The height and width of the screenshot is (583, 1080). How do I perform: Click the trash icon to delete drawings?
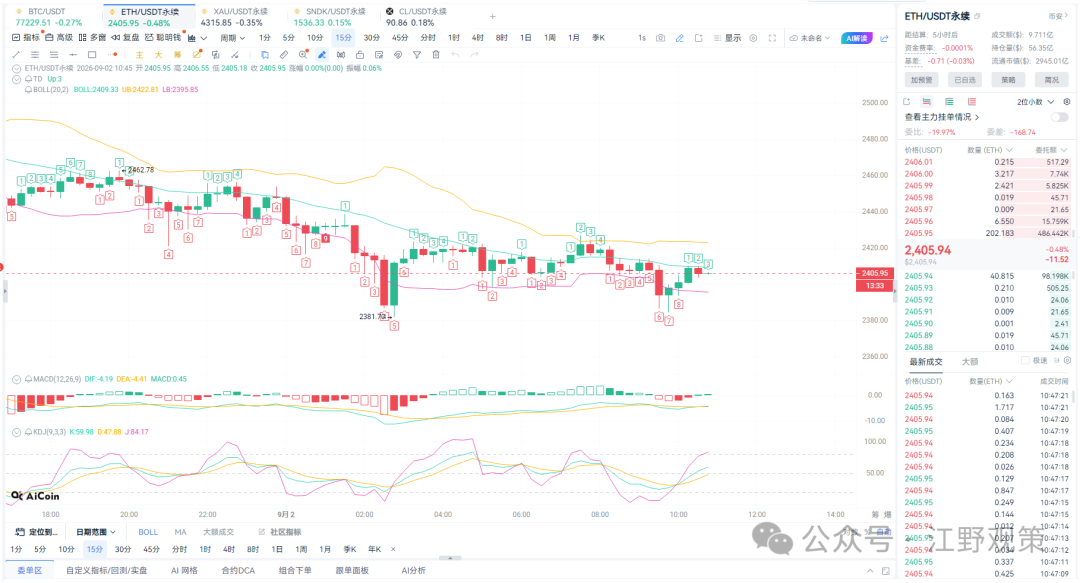click(436, 54)
